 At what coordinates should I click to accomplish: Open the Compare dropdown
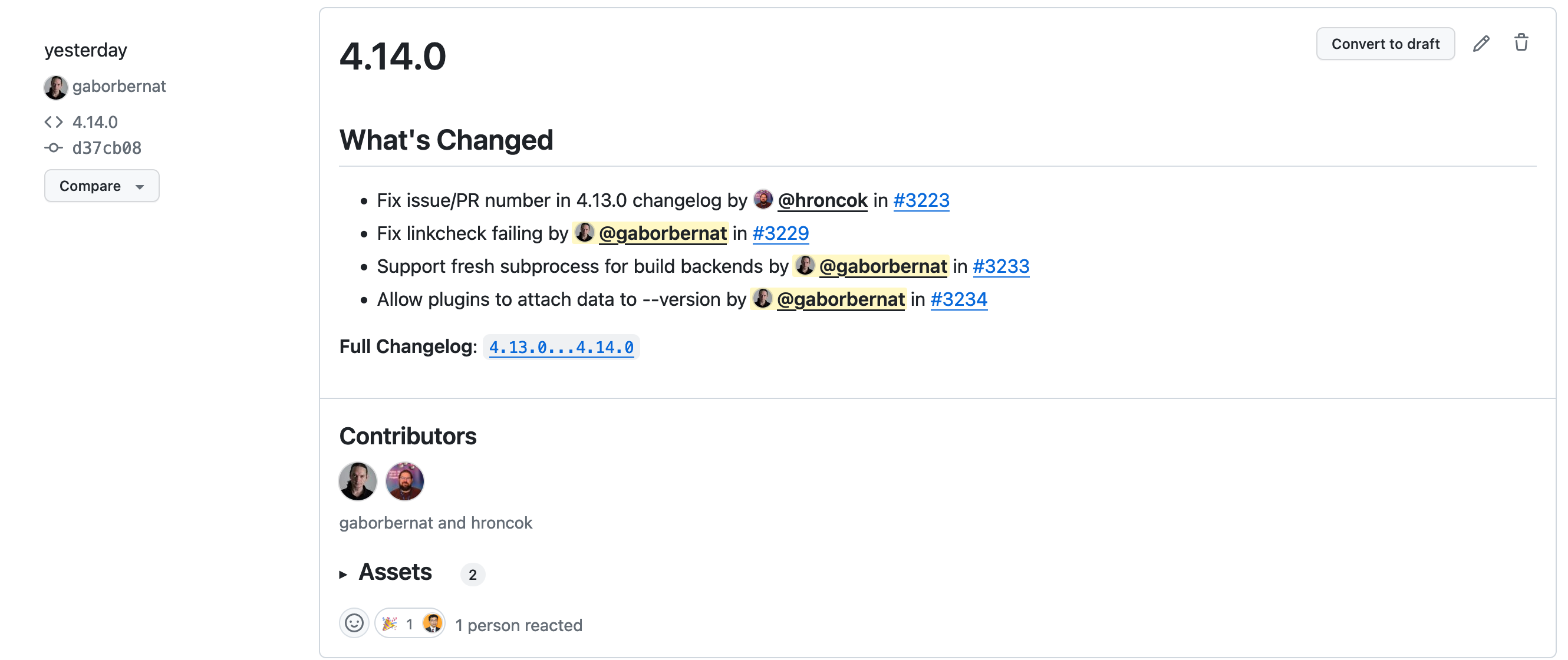pyautogui.click(x=101, y=186)
